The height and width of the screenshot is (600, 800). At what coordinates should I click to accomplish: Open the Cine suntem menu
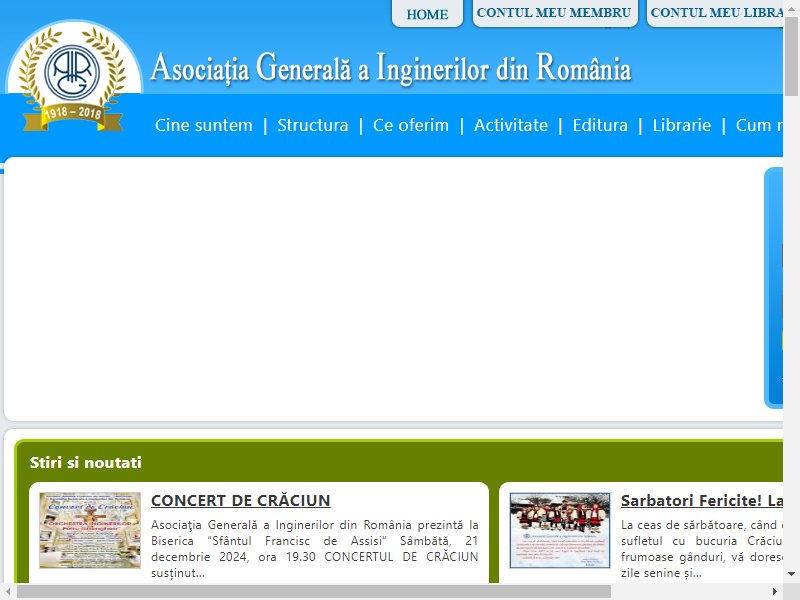pyautogui.click(x=204, y=125)
